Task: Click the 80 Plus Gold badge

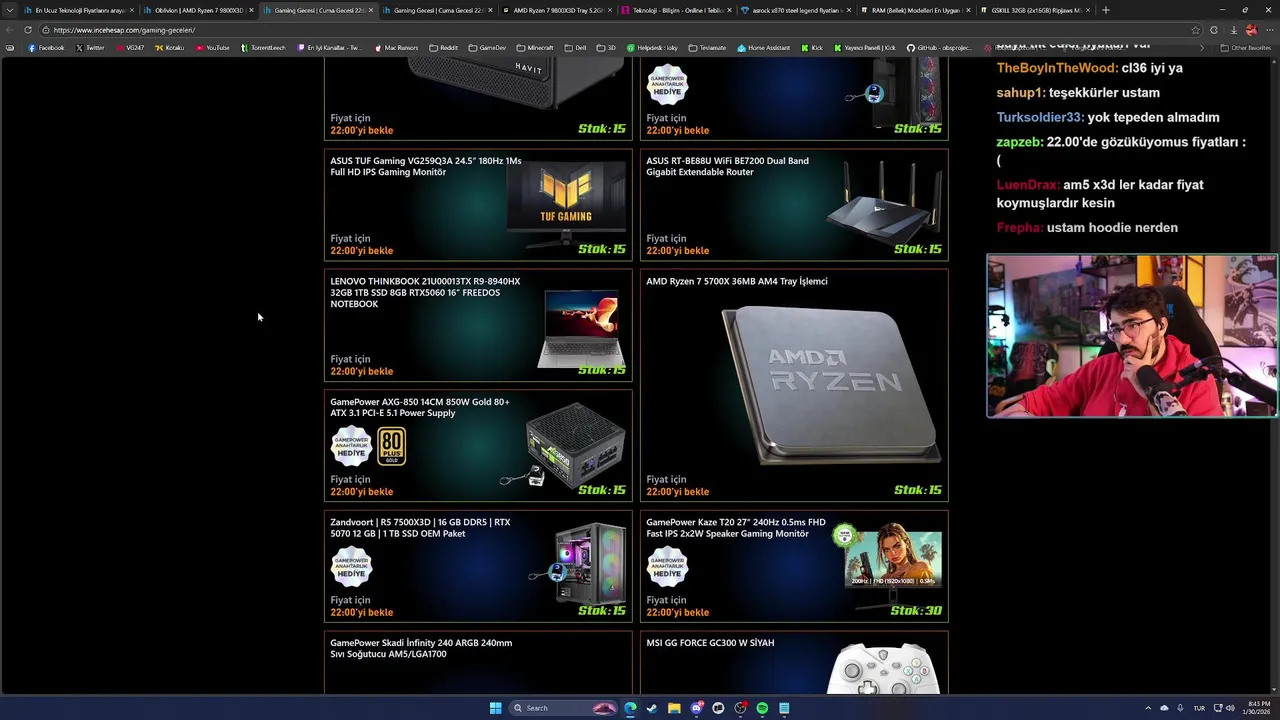Action: (392, 446)
